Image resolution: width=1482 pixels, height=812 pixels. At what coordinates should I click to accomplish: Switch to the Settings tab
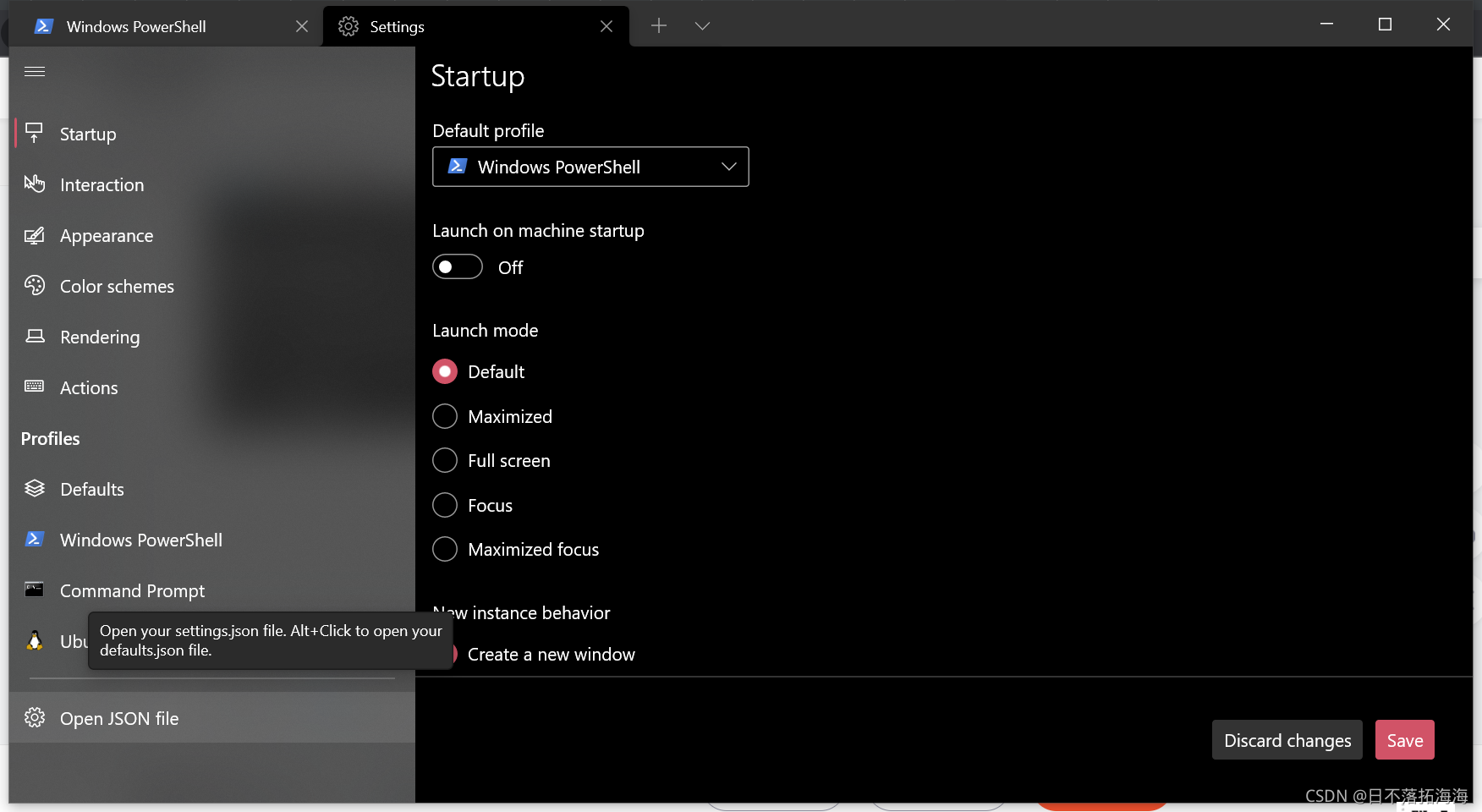[397, 25]
